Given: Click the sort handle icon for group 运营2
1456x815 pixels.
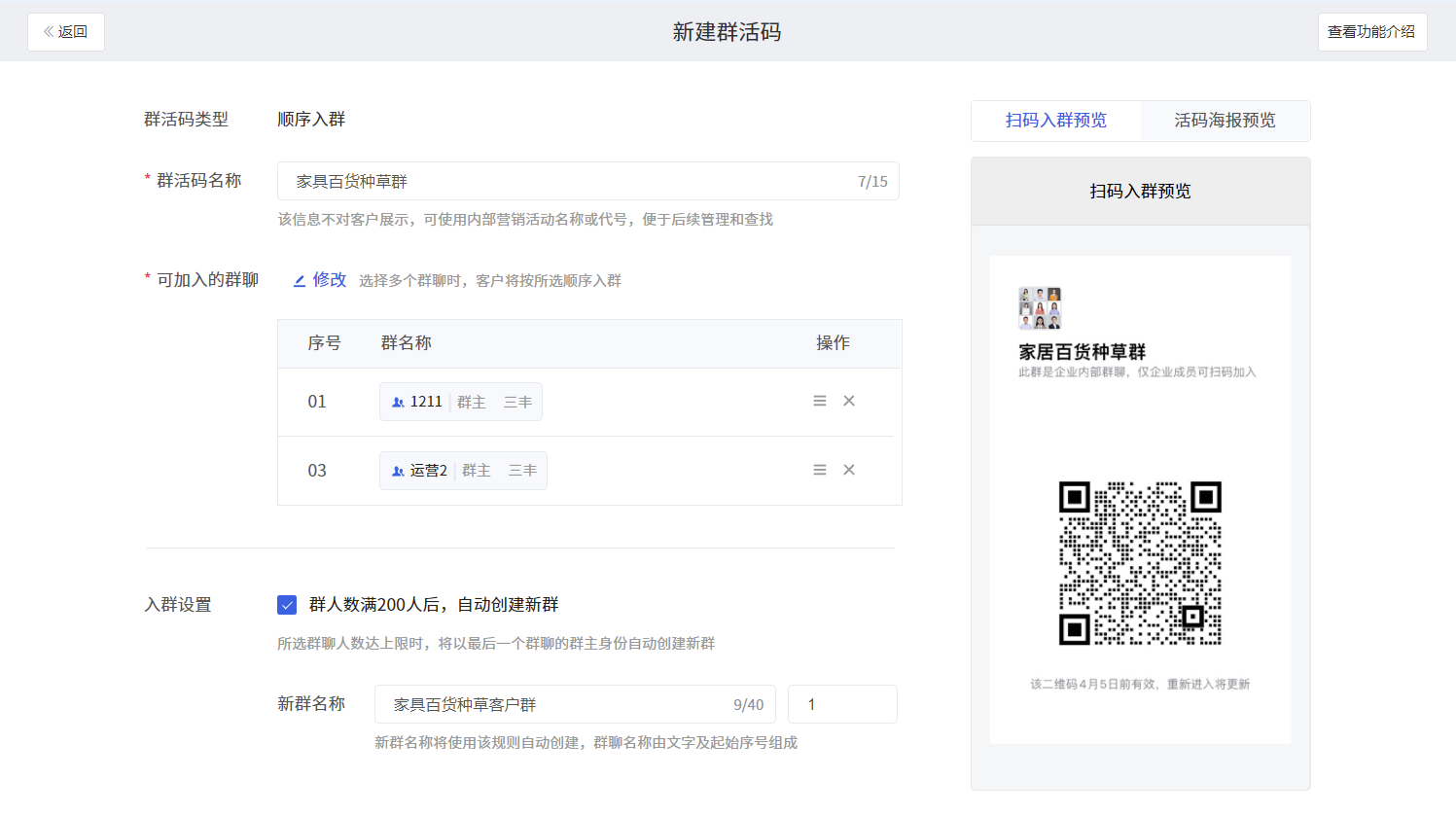Looking at the screenshot, I should [820, 470].
